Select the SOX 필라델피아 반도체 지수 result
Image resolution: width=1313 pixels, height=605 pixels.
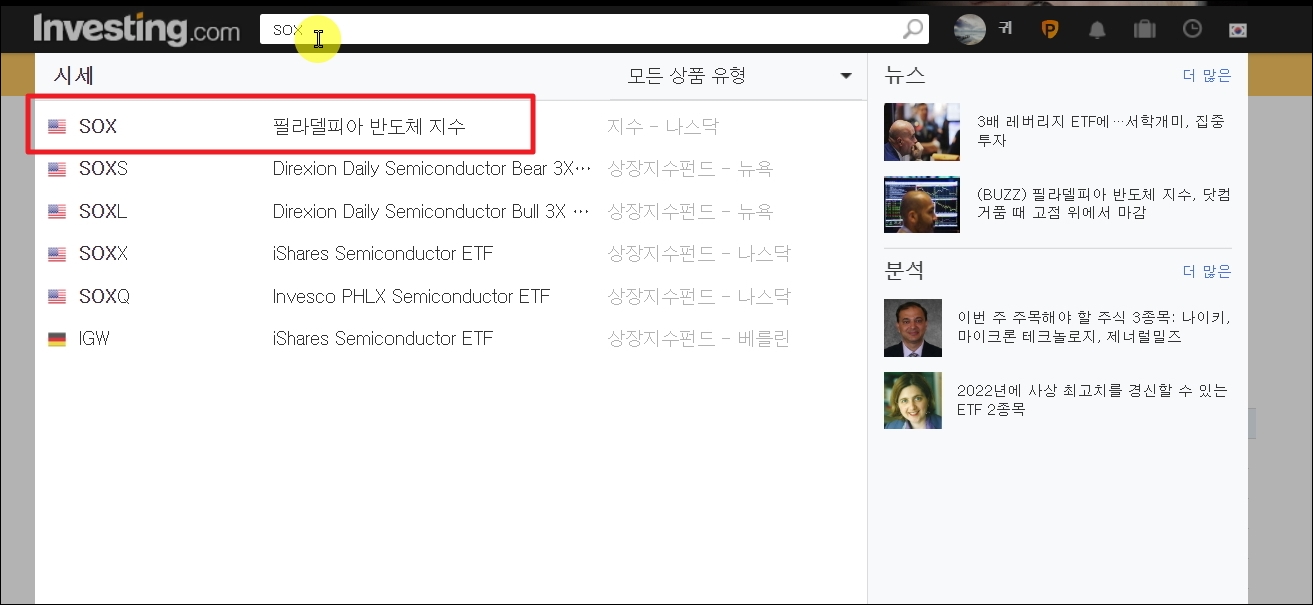click(450, 127)
